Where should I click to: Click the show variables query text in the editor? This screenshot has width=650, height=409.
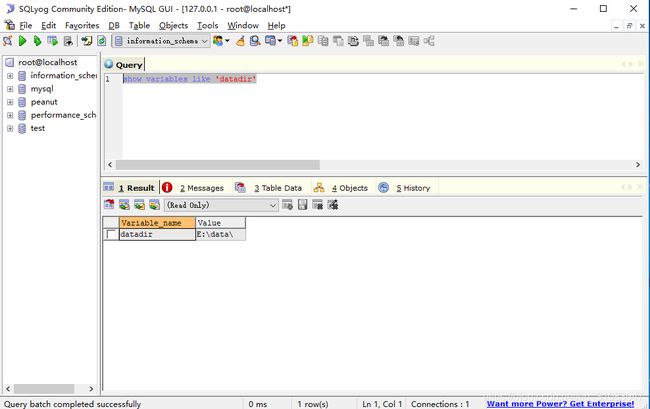(190, 79)
